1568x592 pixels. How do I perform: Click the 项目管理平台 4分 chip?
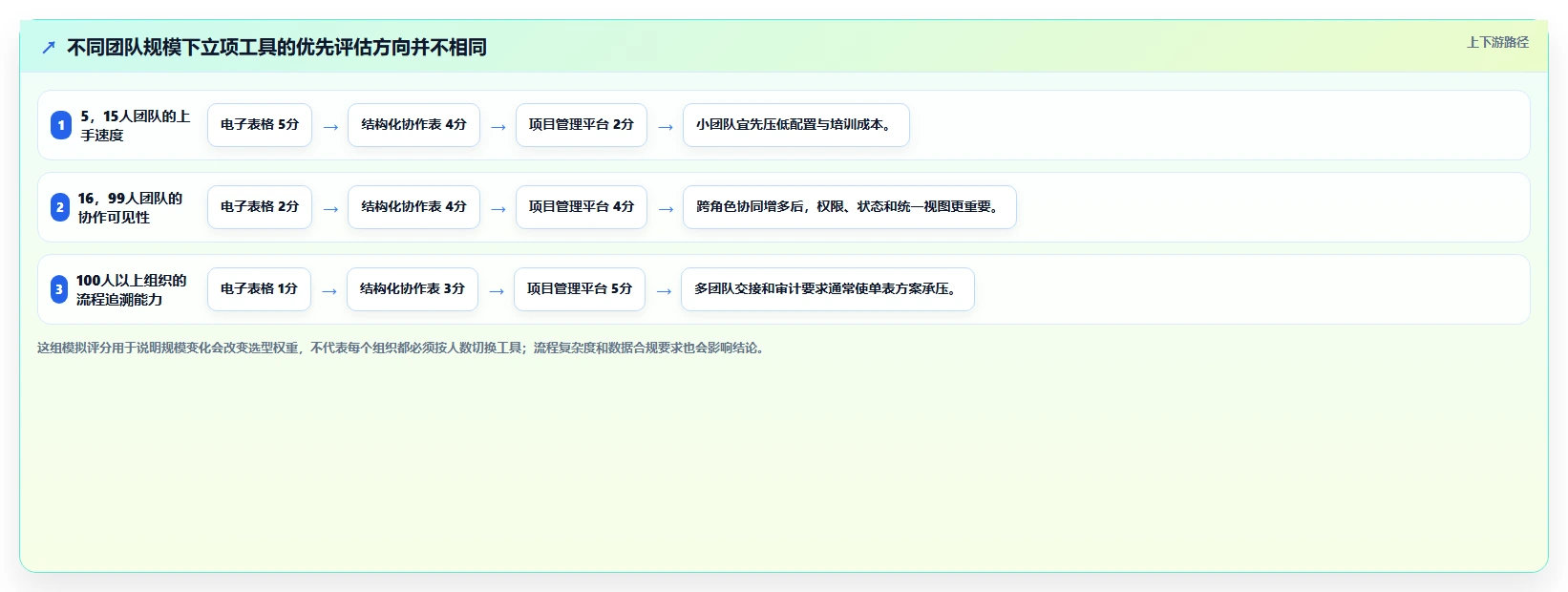[x=582, y=207]
